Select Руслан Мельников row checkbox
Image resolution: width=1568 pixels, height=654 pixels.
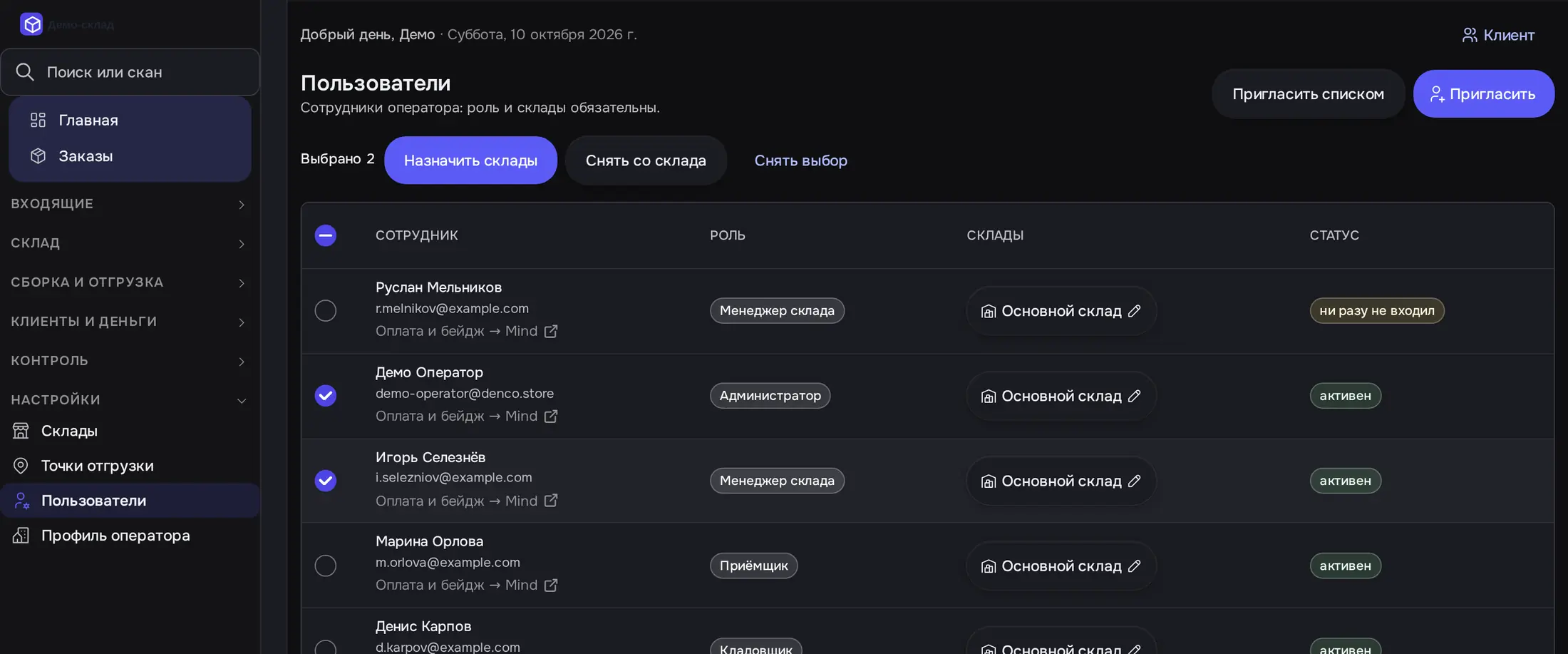coord(326,311)
